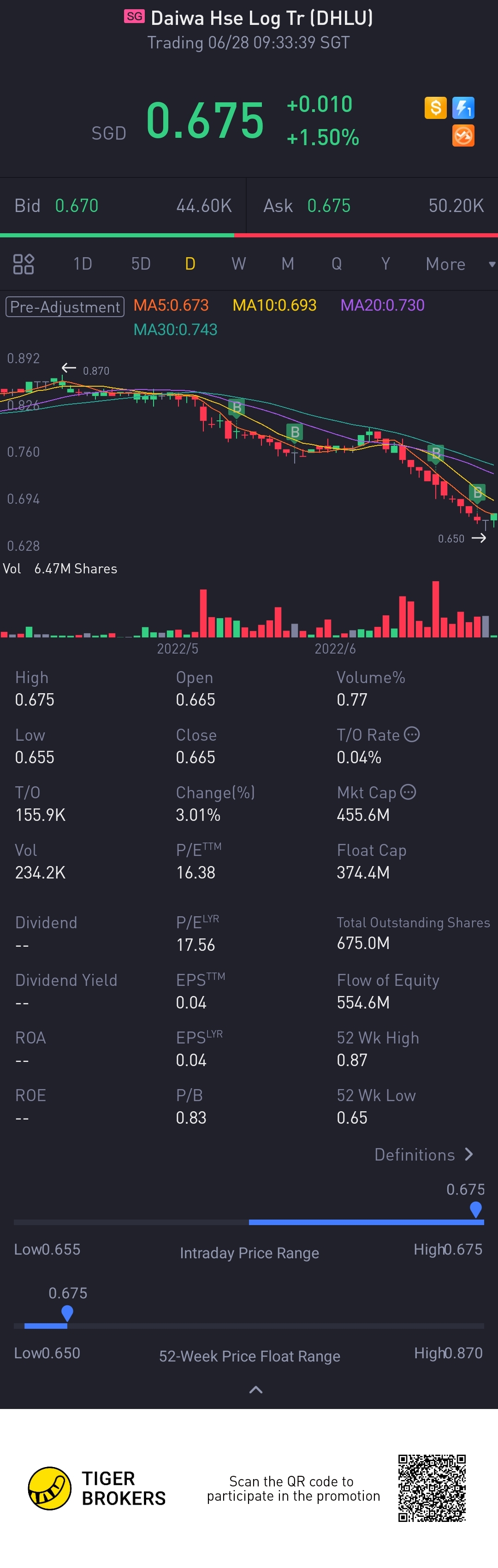Image resolution: width=498 pixels, height=1568 pixels.
Task: Click the Tiger Brokers logo
Action: [x=49, y=1488]
